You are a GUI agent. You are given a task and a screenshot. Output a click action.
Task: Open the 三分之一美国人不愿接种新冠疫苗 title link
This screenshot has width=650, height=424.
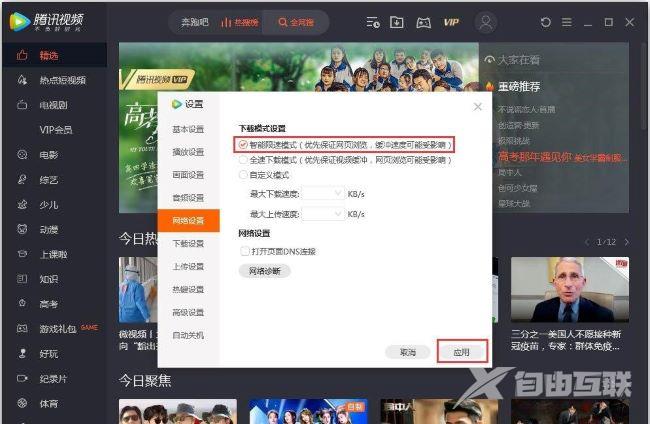click(x=566, y=340)
